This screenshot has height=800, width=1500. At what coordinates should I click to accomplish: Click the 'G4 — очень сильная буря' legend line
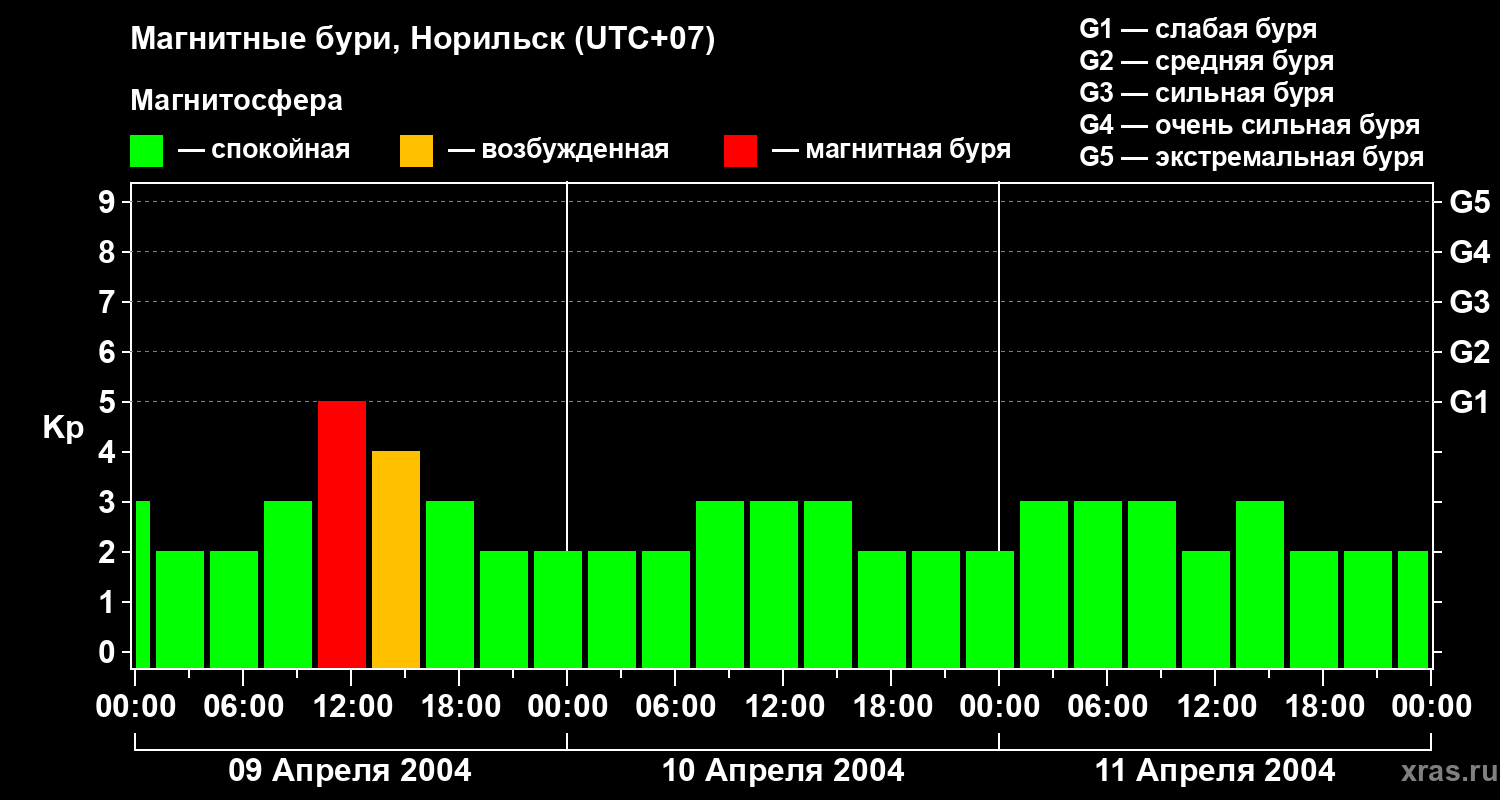point(1250,125)
